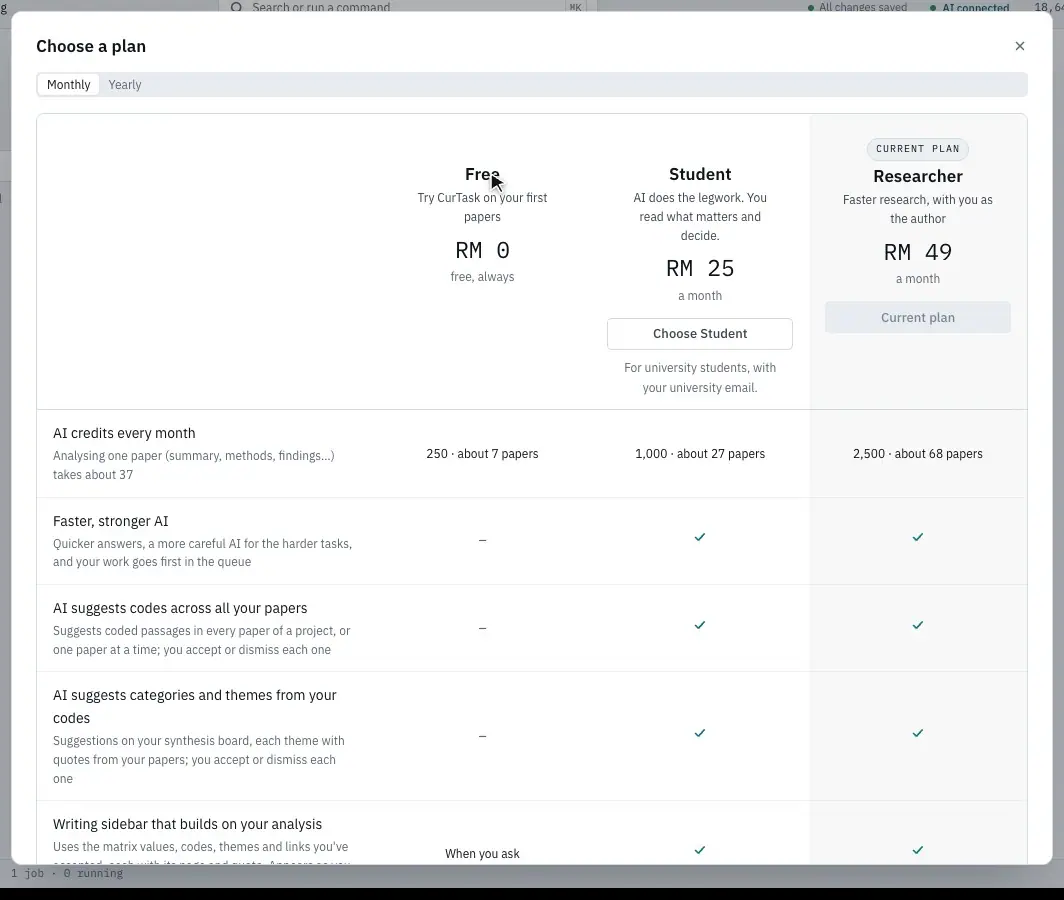Screen dimensions: 1064x900
Task: Select the Researcher plan heading
Action: point(917,176)
